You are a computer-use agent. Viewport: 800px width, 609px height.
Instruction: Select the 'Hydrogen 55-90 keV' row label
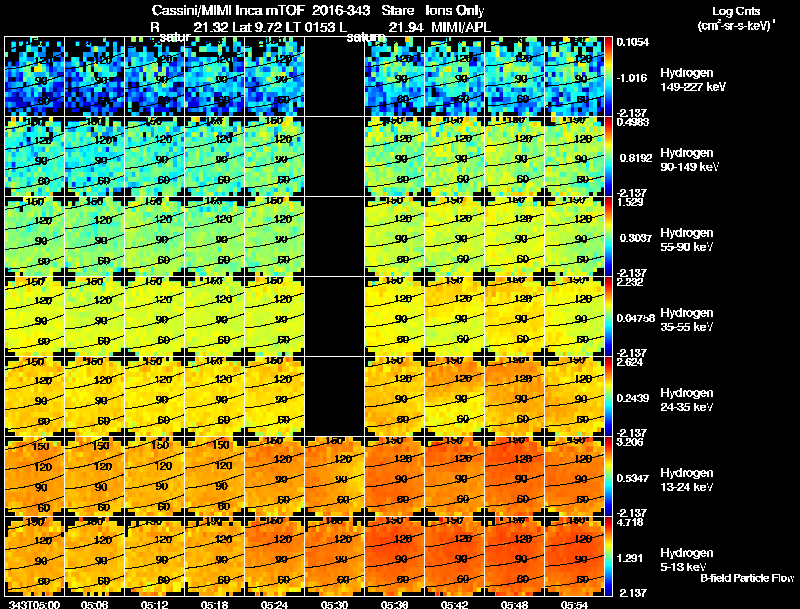(687, 240)
